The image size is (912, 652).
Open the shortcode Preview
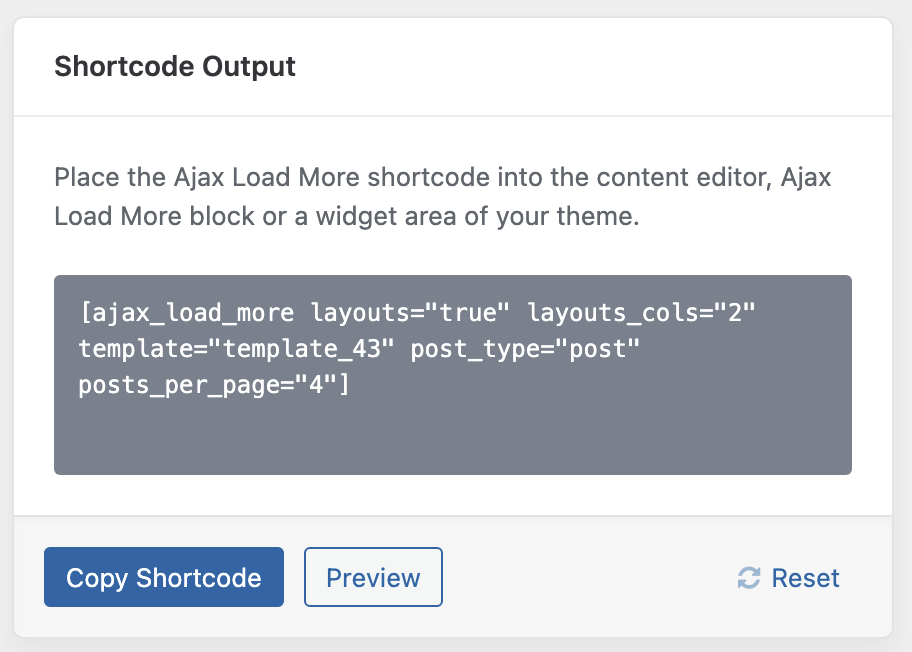(x=373, y=577)
